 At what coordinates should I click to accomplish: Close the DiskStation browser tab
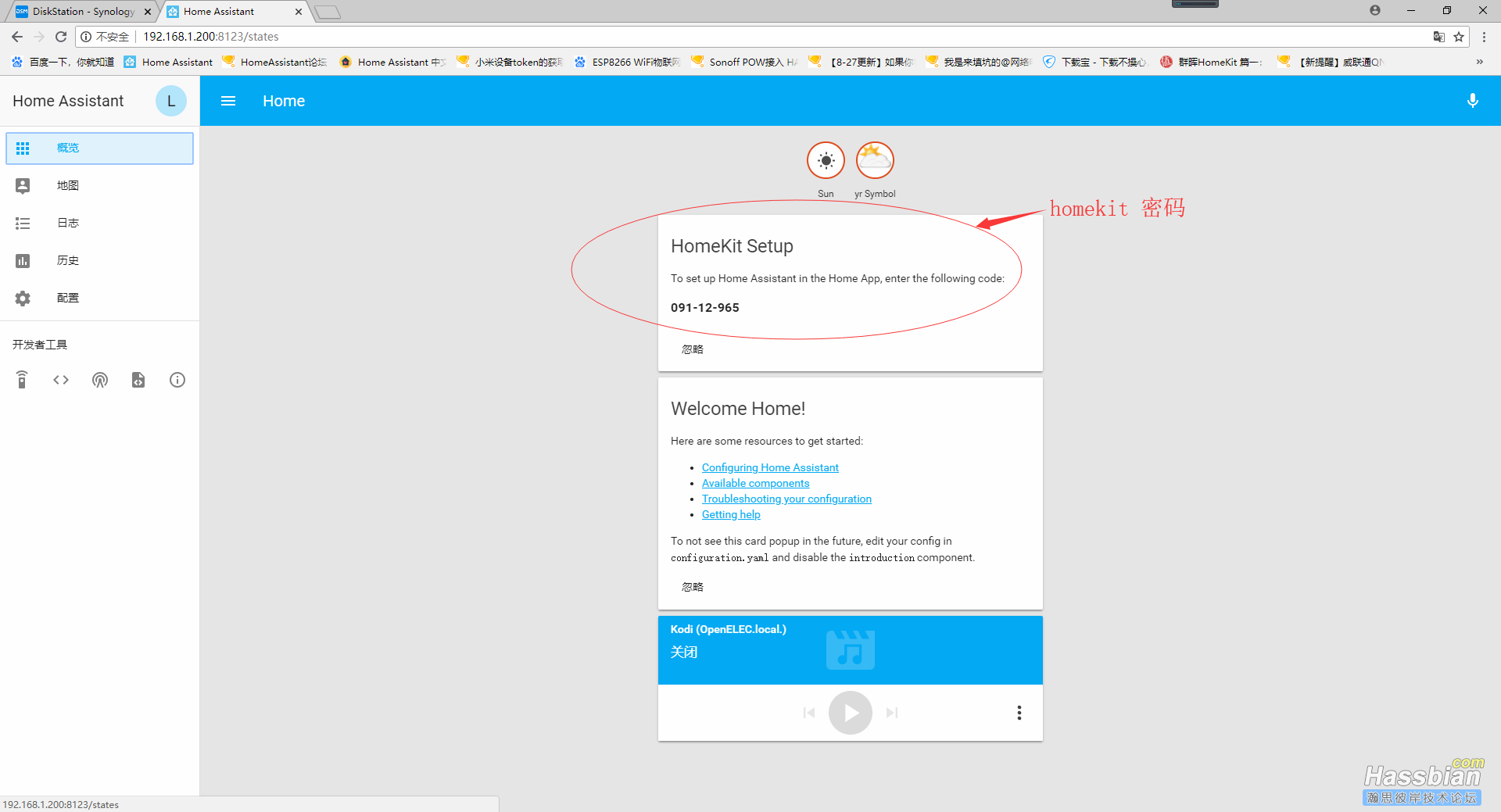(148, 12)
